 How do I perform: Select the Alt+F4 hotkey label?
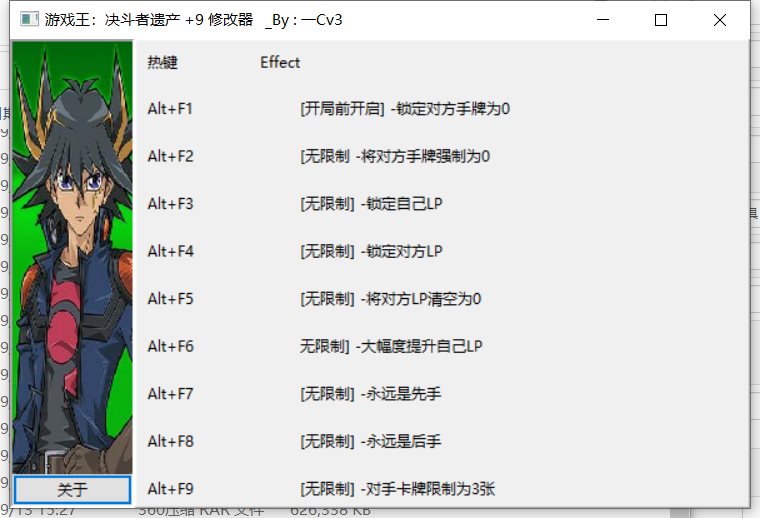tap(171, 251)
